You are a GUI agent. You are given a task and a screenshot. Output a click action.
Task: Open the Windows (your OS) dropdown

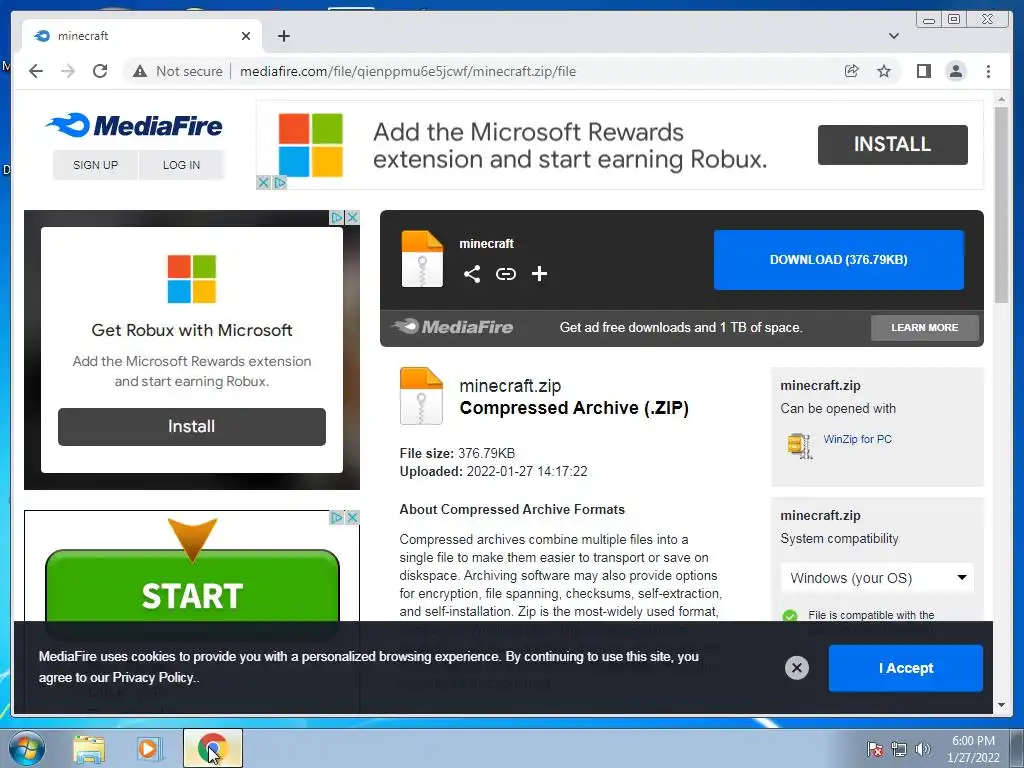point(877,578)
